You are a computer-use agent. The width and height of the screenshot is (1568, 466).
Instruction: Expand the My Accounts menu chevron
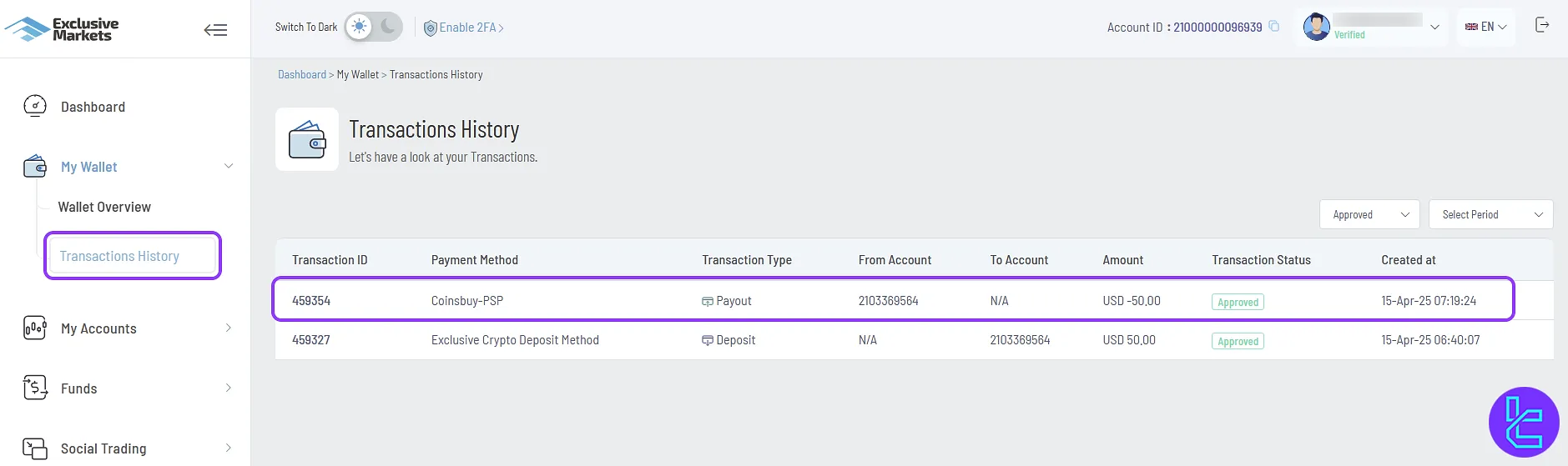(x=229, y=328)
